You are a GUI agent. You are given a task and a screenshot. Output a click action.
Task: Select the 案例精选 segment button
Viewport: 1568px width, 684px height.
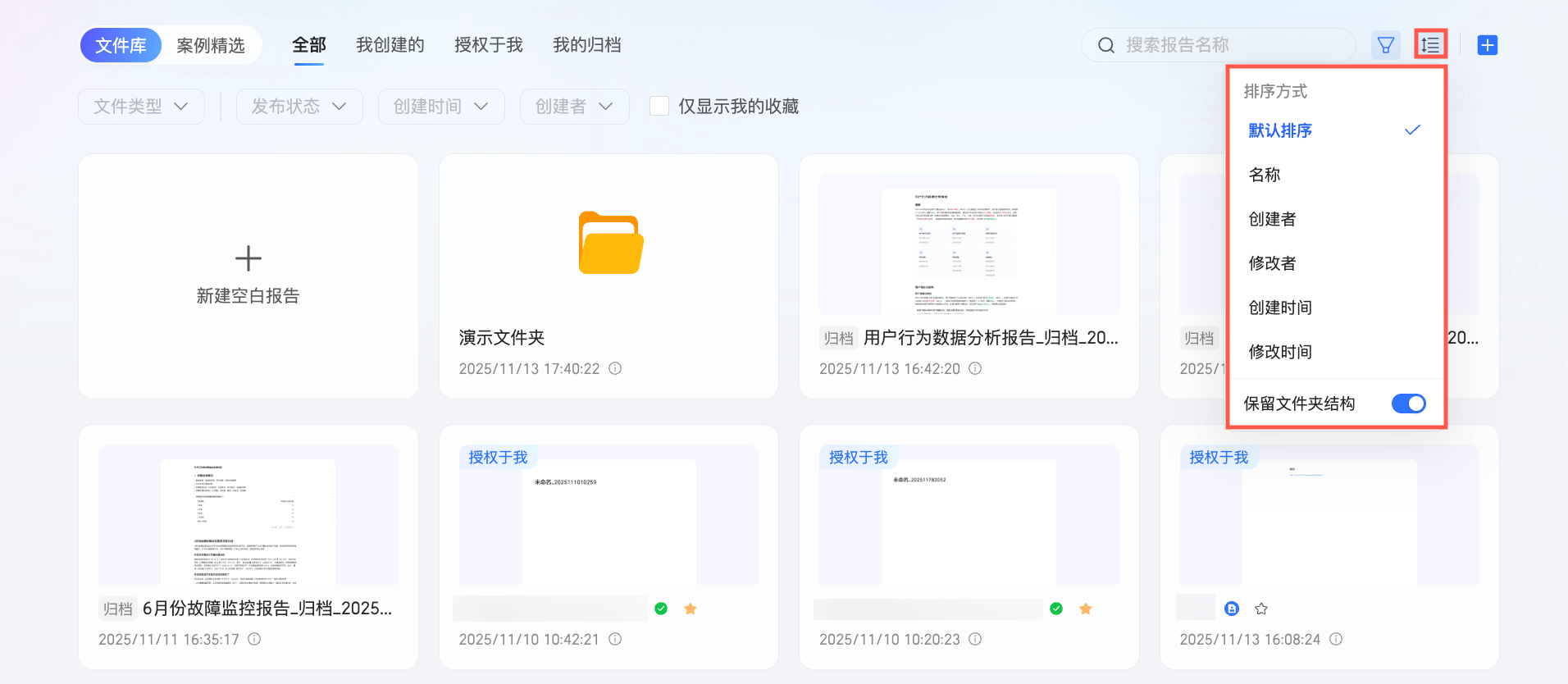point(211,45)
